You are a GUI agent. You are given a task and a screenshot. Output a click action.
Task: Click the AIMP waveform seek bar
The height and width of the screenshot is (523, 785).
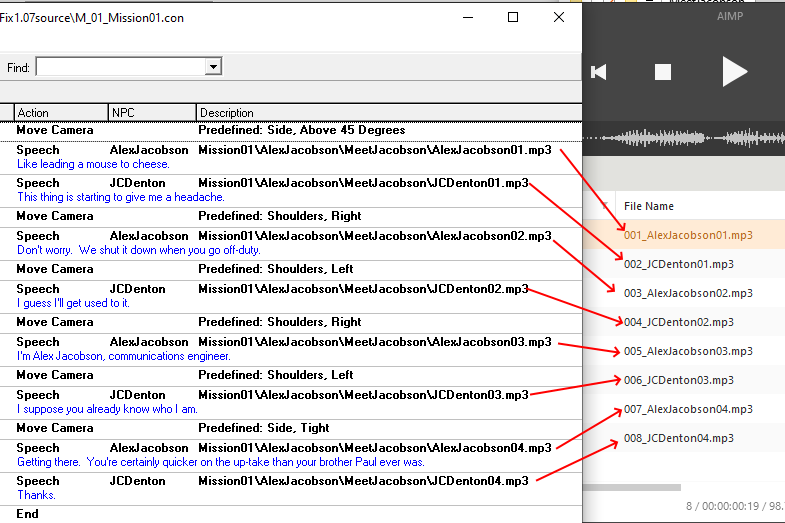684,138
